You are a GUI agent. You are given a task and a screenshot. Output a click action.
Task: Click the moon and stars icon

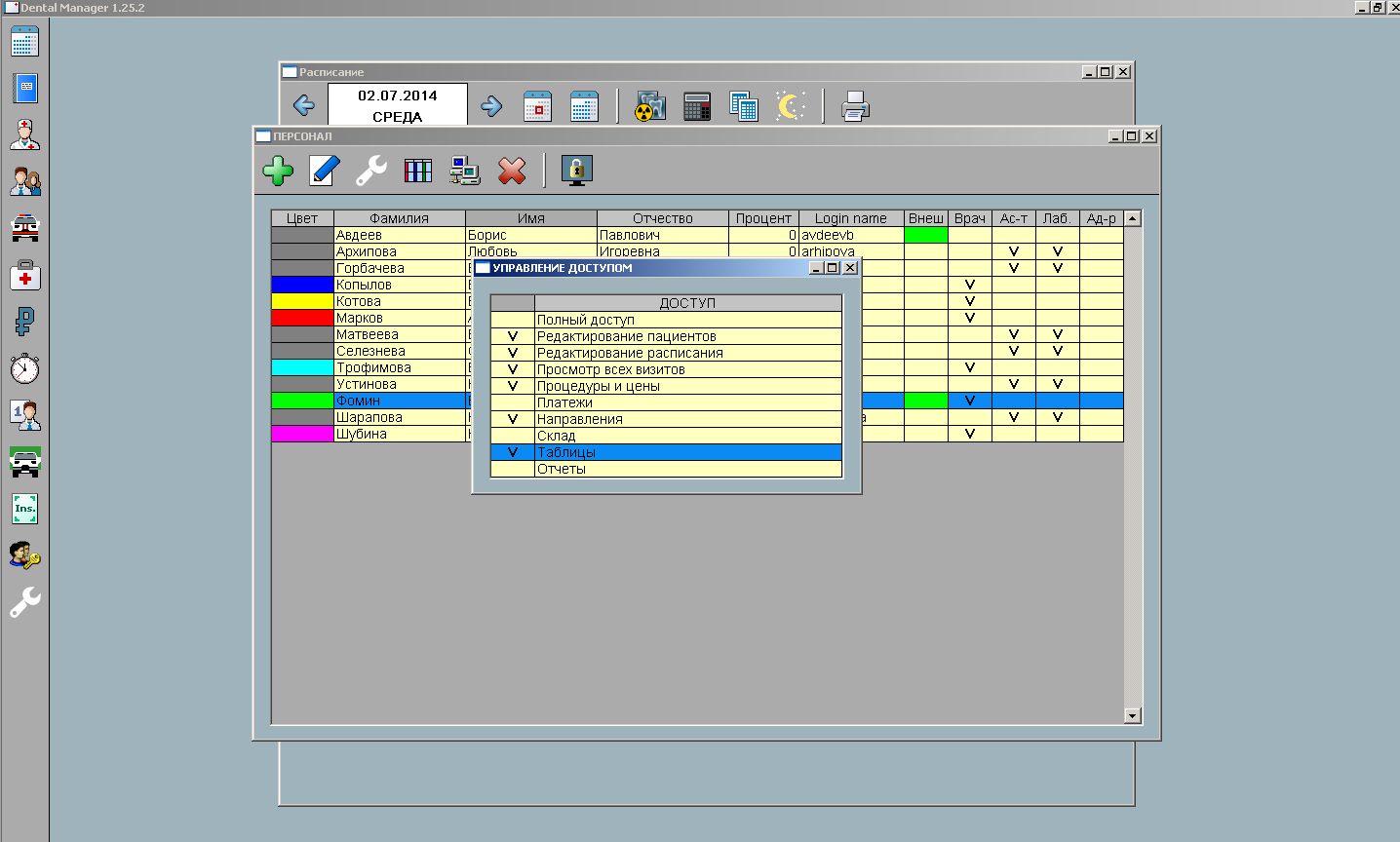(x=790, y=106)
